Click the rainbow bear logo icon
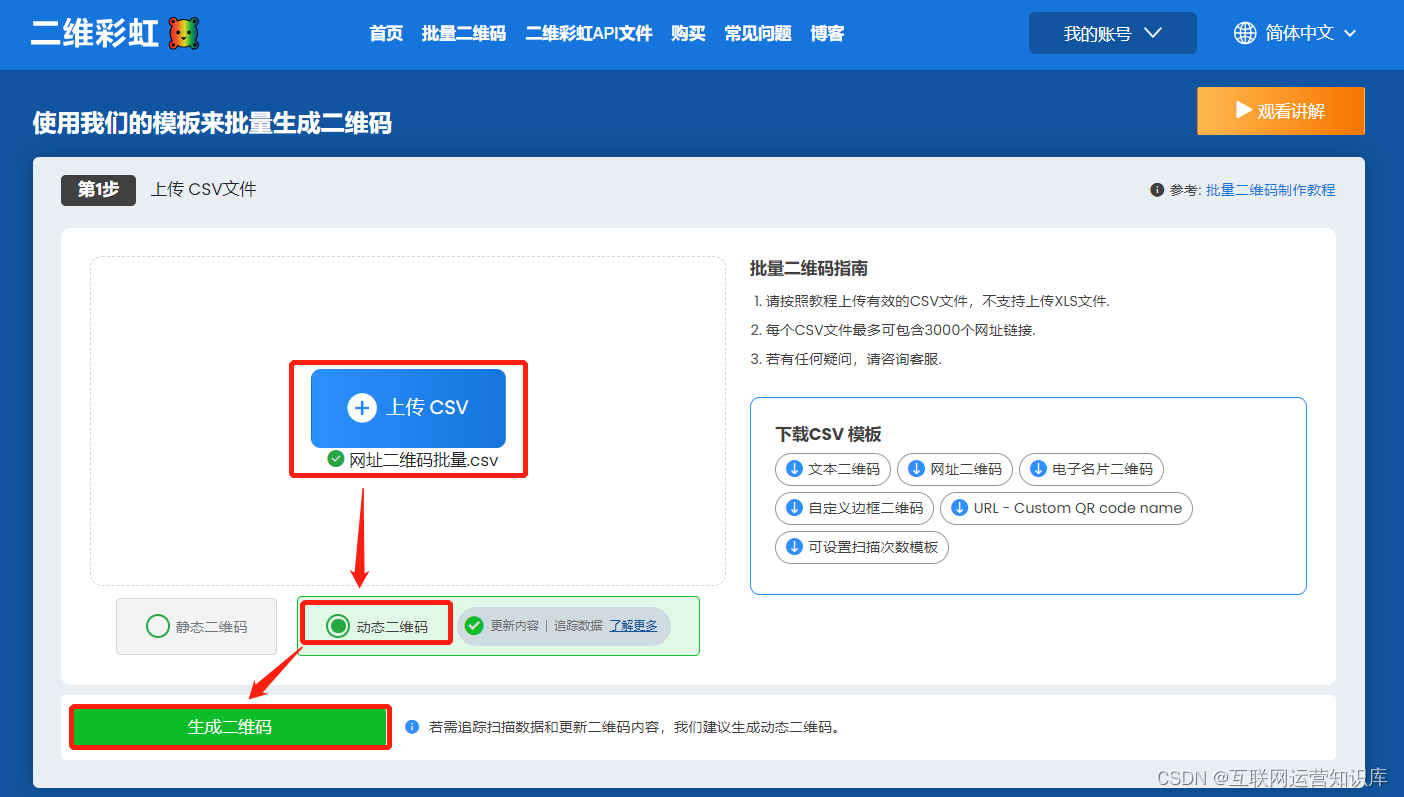 (x=182, y=34)
